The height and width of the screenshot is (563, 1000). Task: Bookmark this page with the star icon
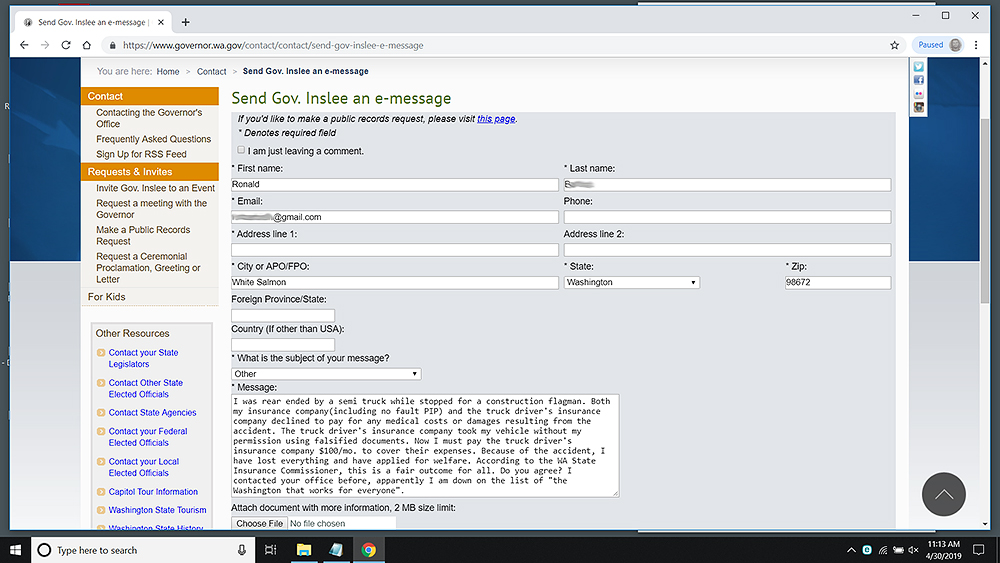click(894, 45)
